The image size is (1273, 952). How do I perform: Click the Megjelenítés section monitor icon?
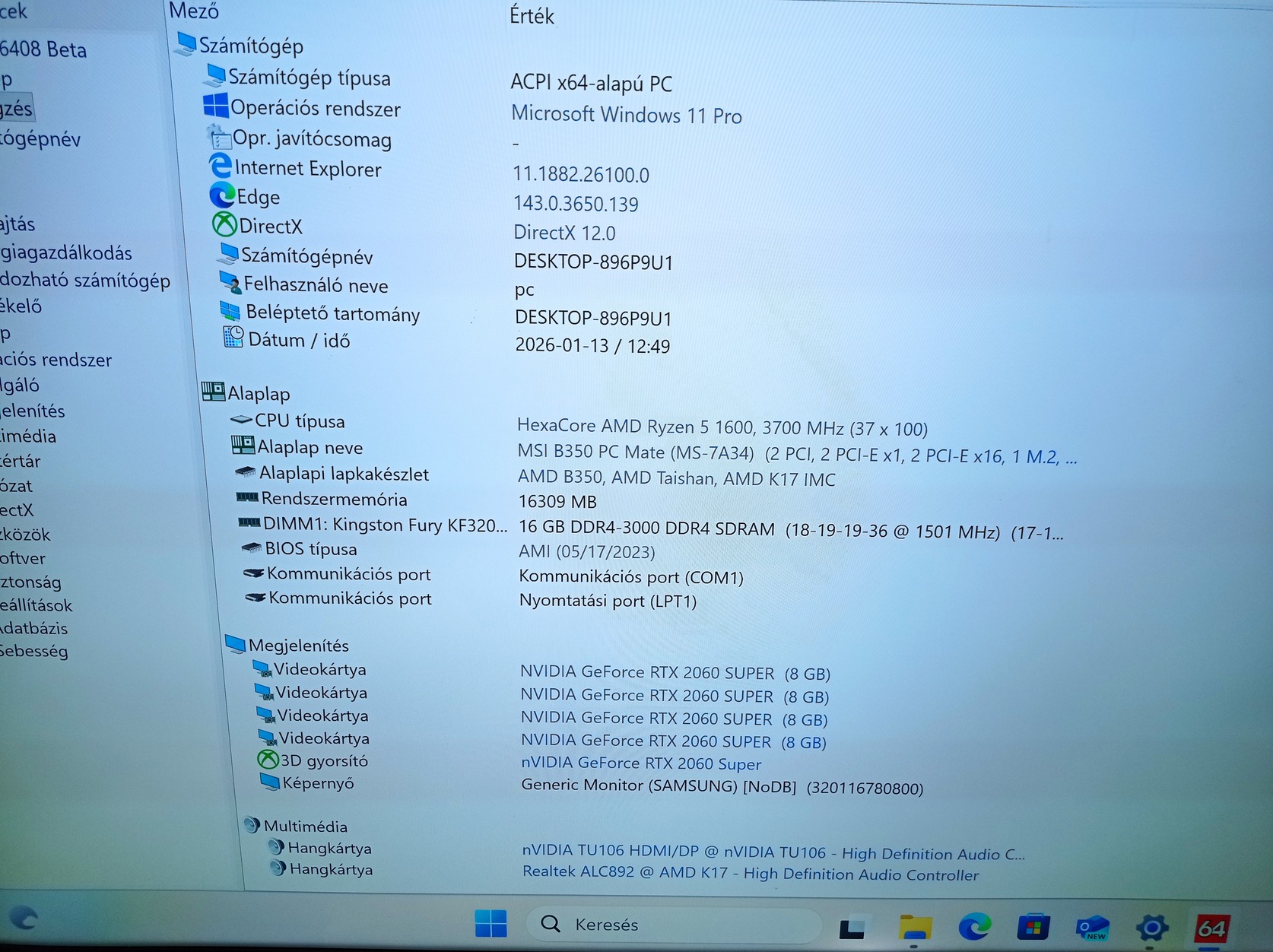coord(236,645)
